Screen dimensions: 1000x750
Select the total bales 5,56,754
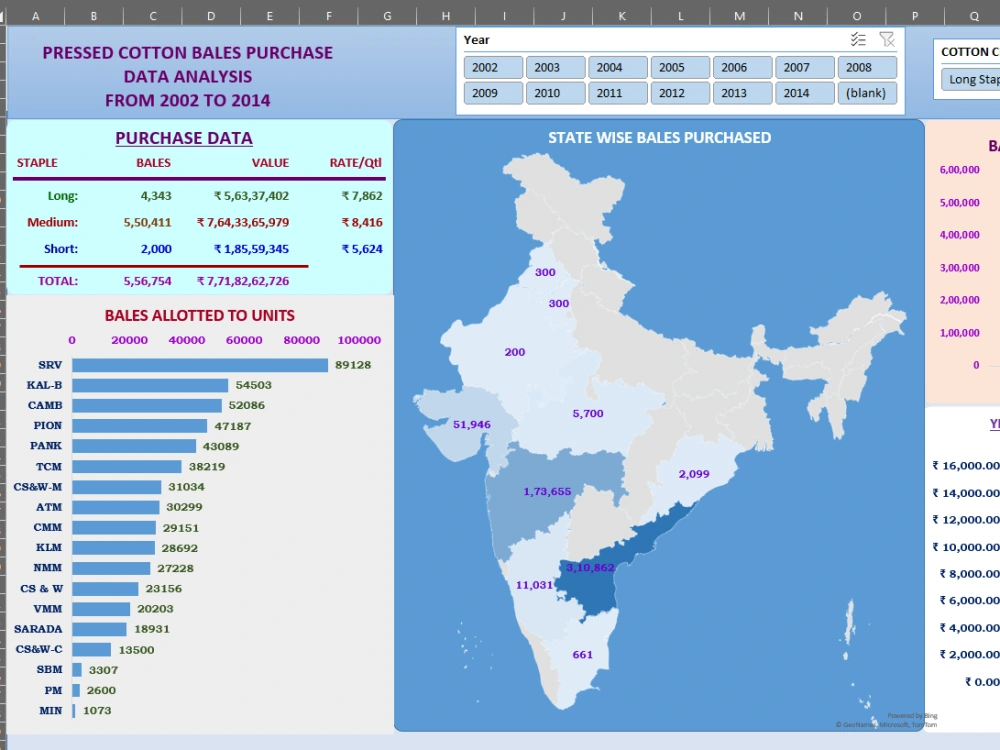point(147,281)
